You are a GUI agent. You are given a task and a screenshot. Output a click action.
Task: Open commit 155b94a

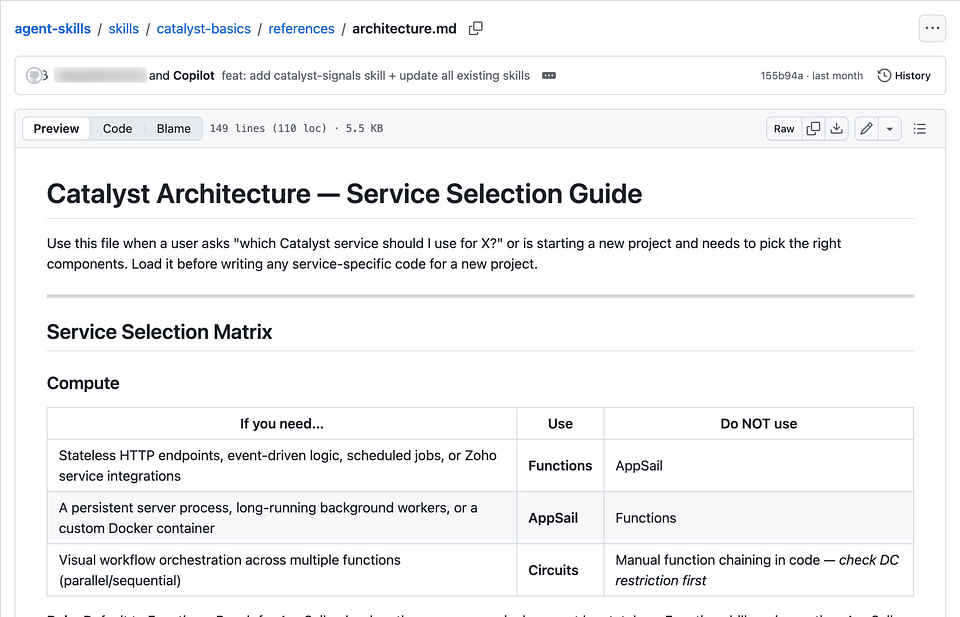781,75
